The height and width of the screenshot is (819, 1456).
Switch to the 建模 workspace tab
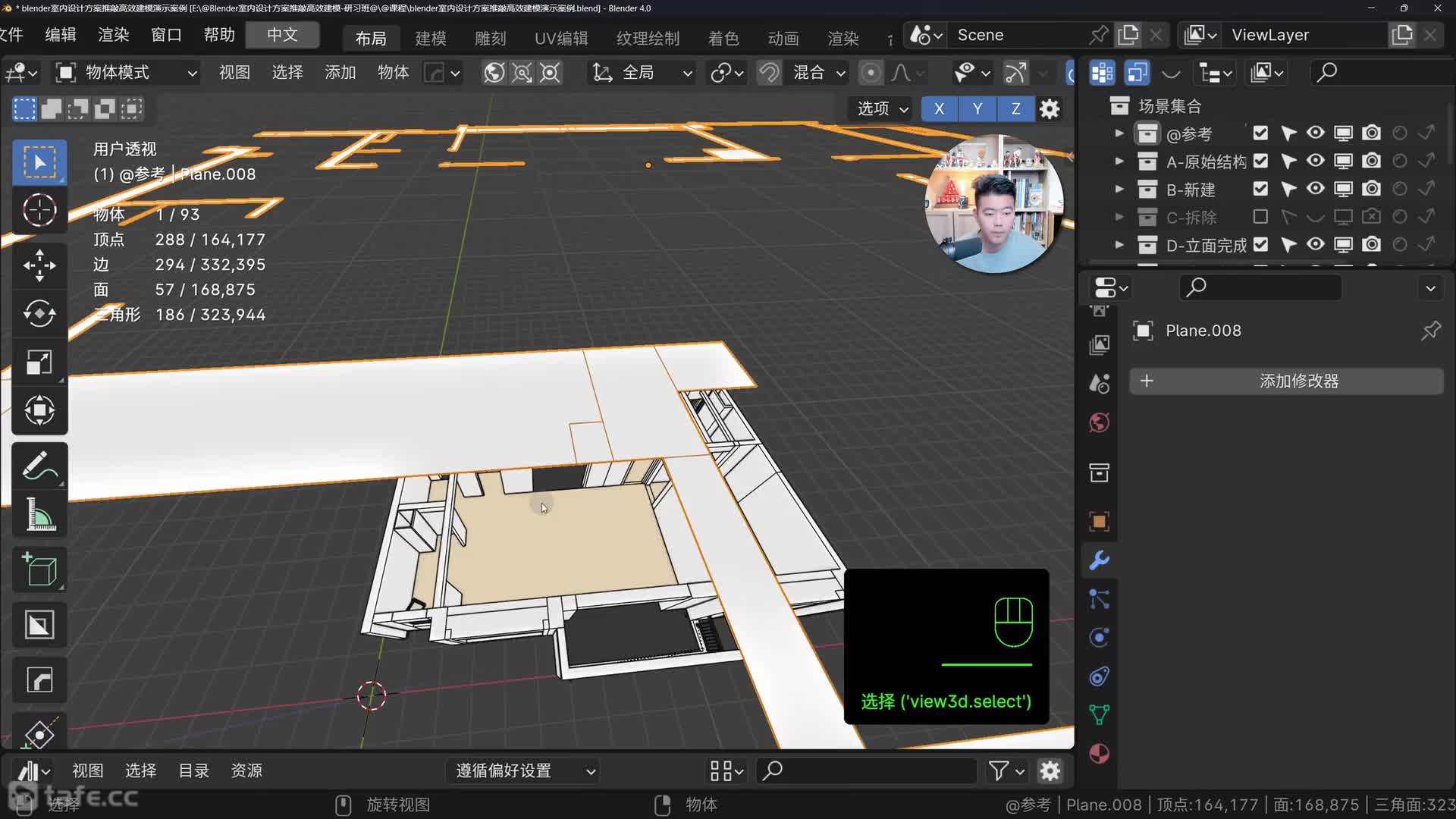(x=431, y=38)
